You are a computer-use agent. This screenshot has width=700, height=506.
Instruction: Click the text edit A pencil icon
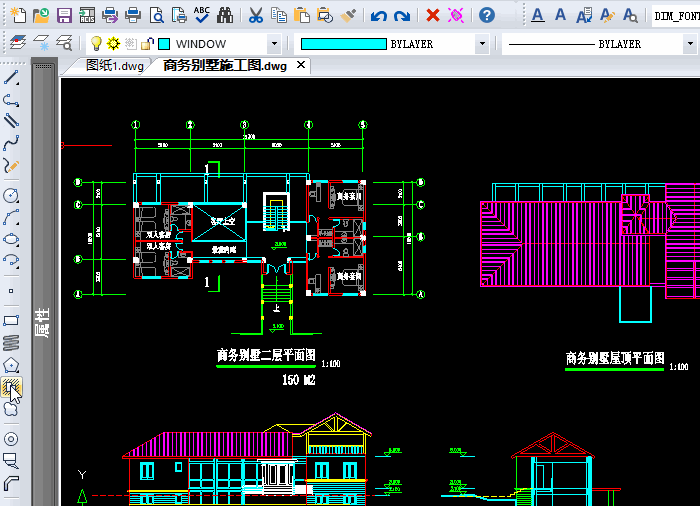(x=606, y=15)
